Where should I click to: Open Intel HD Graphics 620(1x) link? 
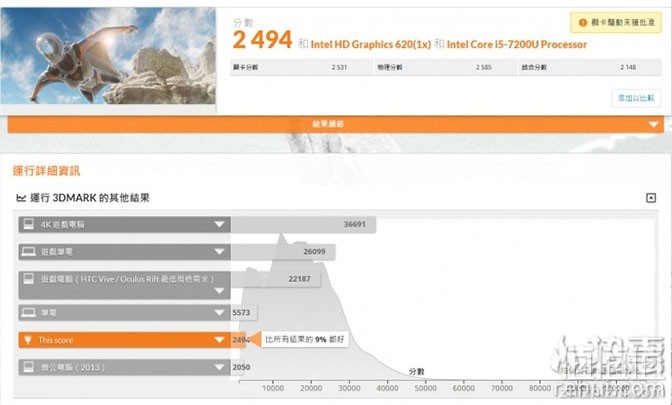(x=370, y=44)
